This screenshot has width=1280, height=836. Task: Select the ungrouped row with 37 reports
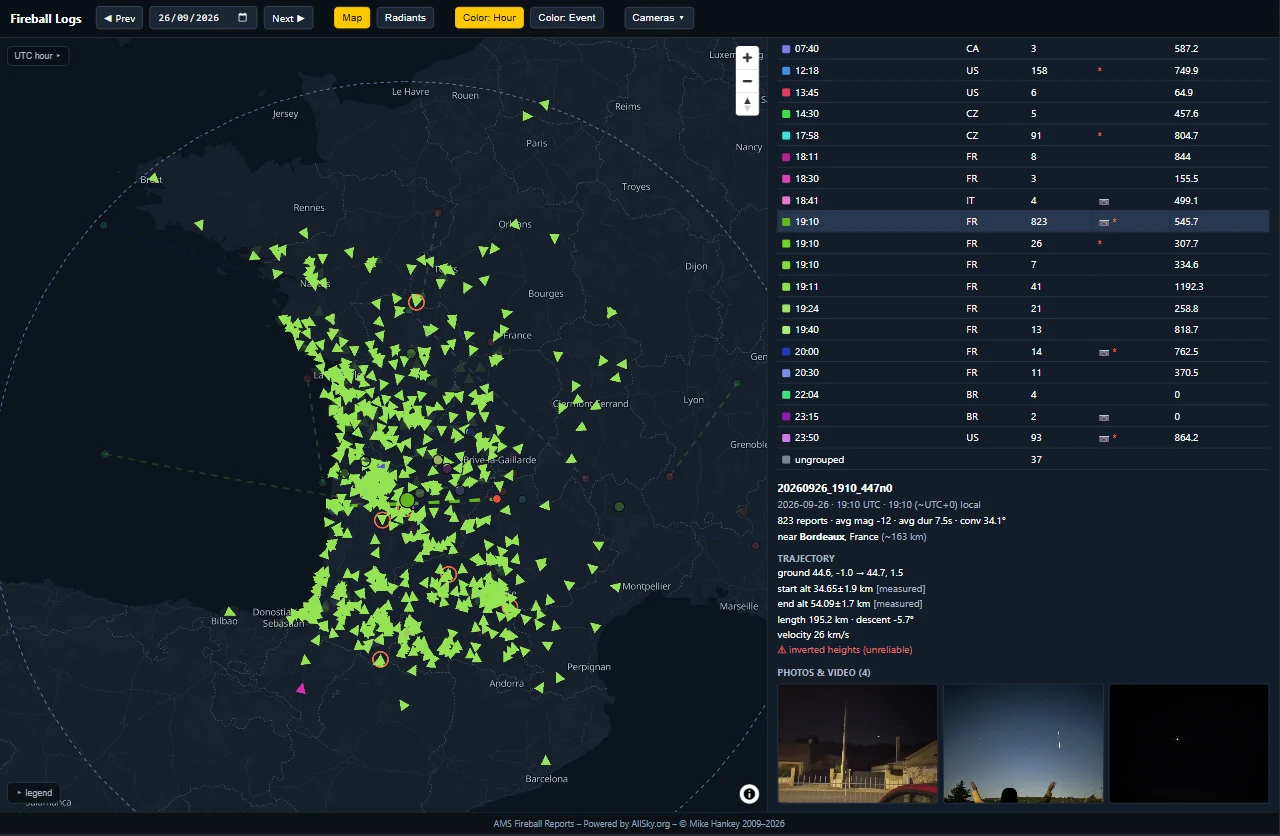1023,460
